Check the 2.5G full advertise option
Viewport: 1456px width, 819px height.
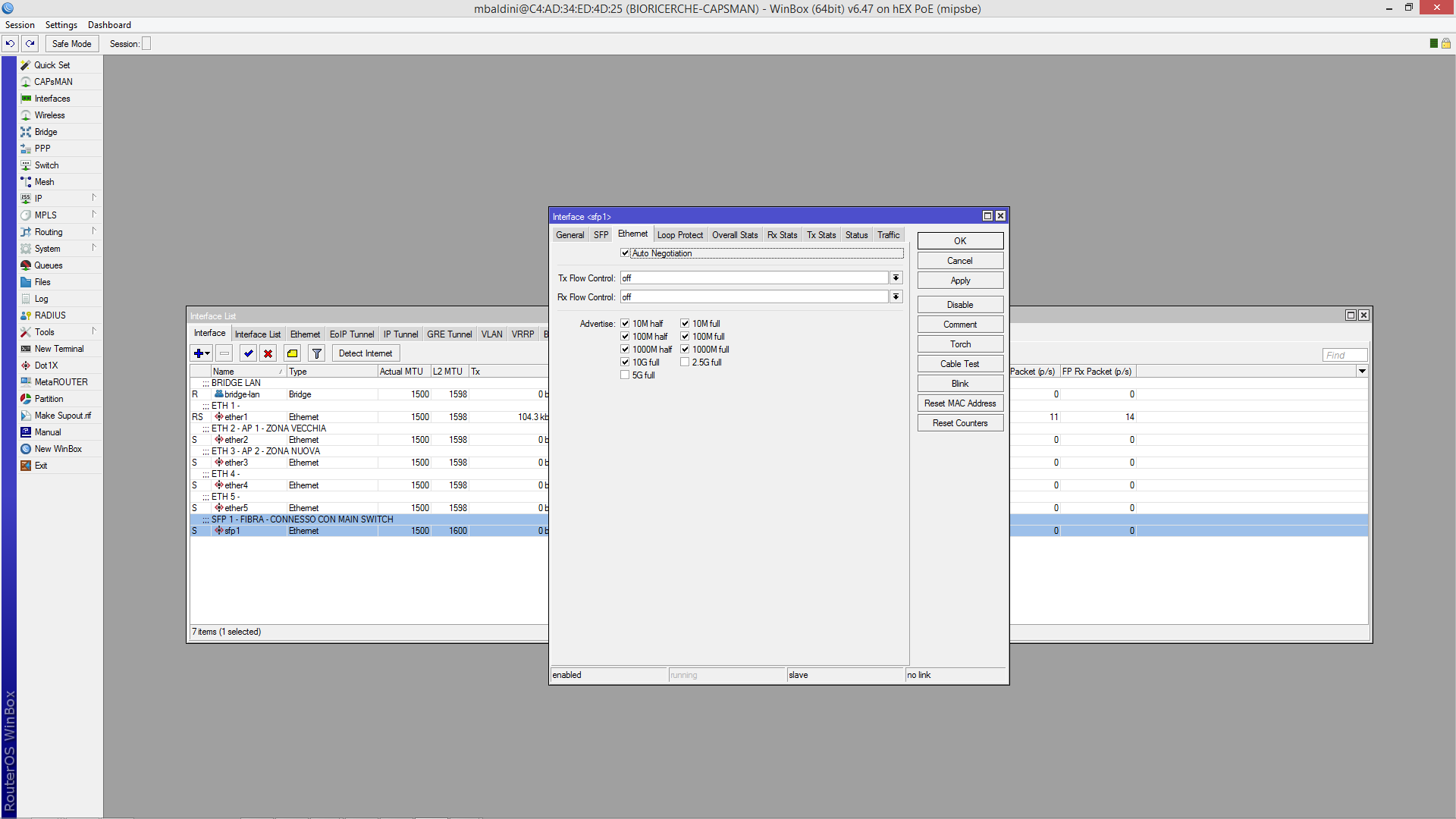[x=685, y=362]
